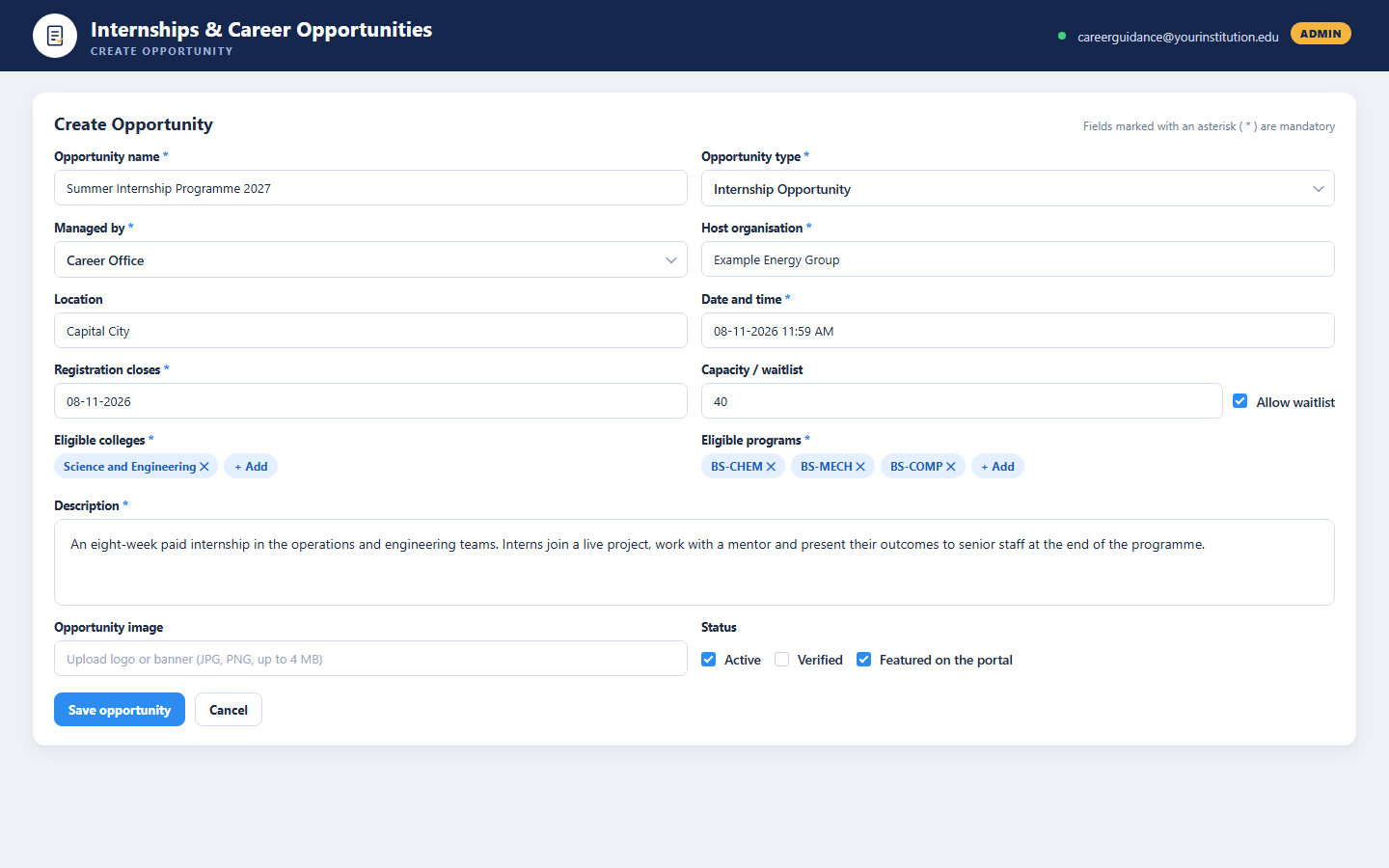The width and height of the screenshot is (1389, 868).
Task: Click the Opportunity image upload field
Action: 370,659
